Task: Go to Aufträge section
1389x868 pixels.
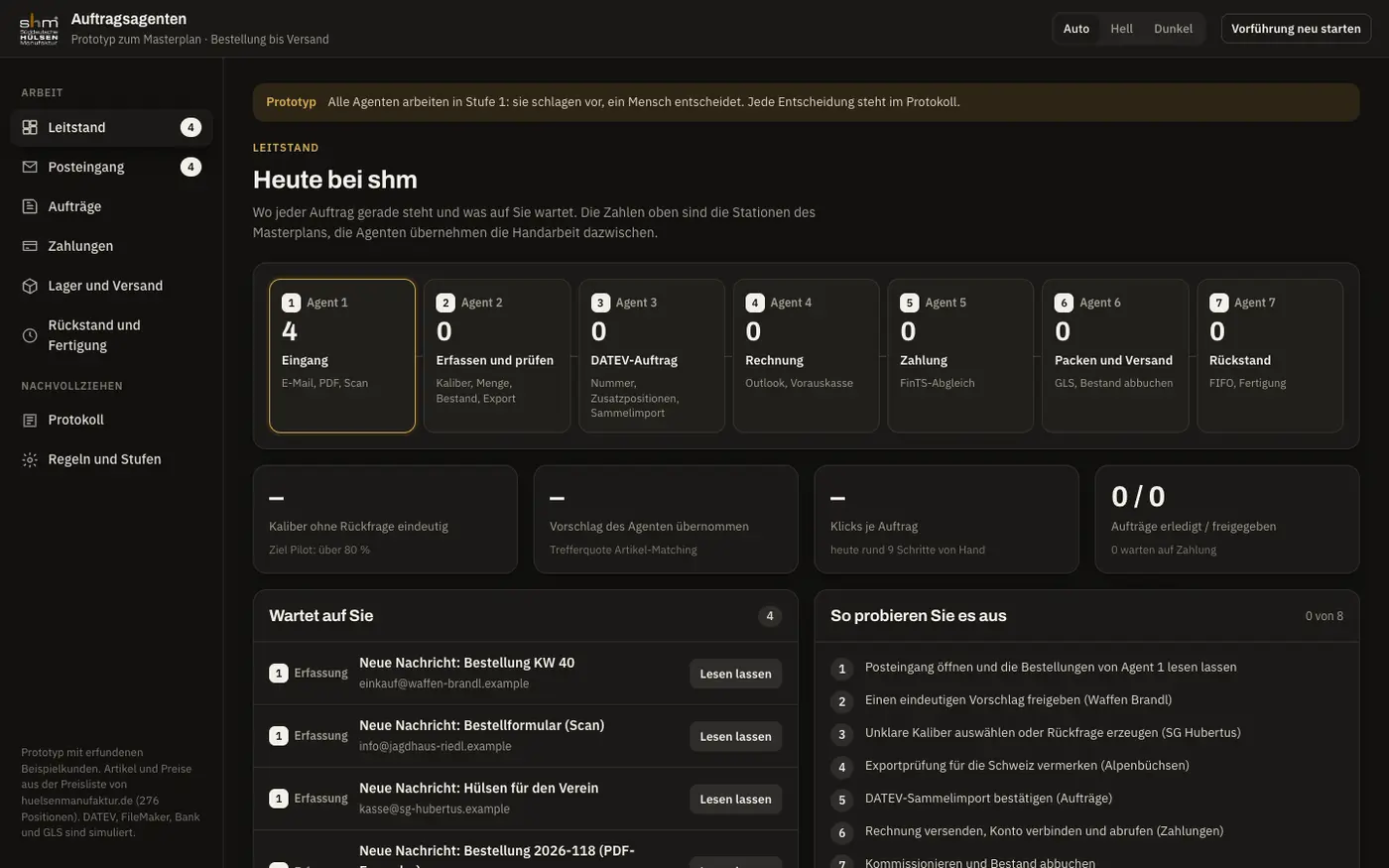Action: coord(111,206)
